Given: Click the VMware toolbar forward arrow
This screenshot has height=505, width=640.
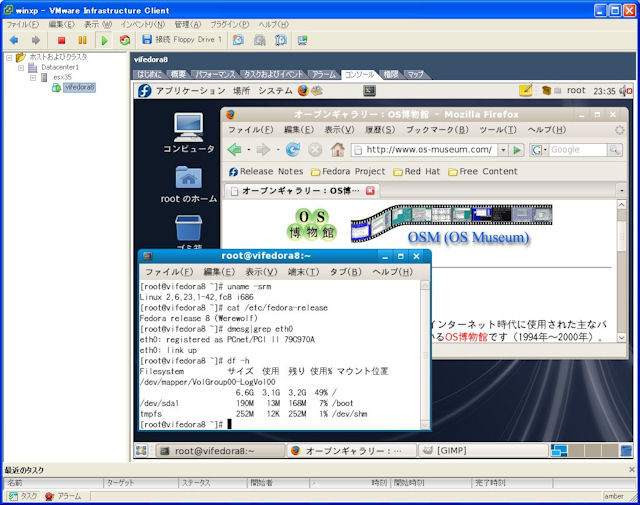Looking at the screenshot, I should tap(36, 40).
